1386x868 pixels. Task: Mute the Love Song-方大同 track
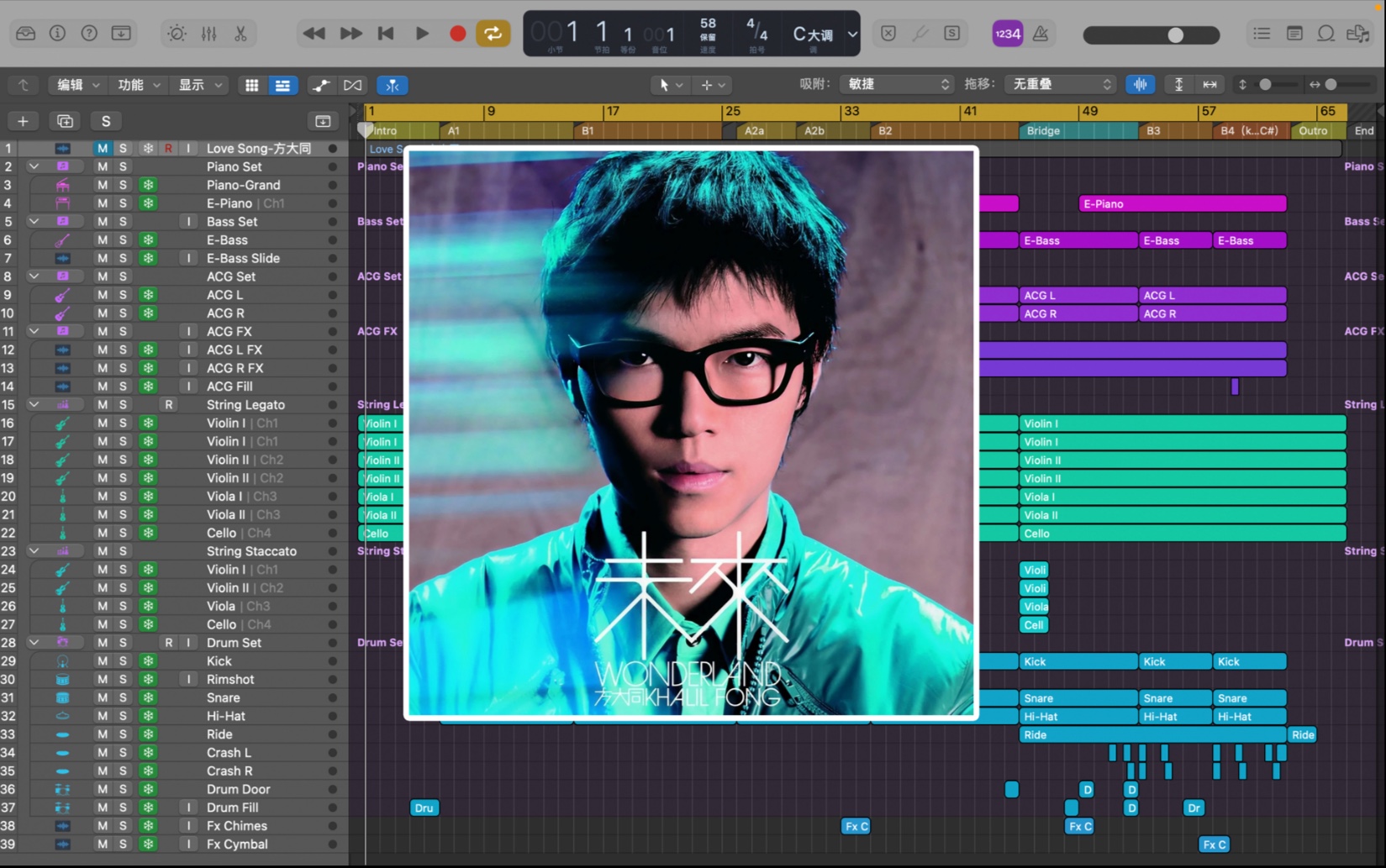point(102,148)
